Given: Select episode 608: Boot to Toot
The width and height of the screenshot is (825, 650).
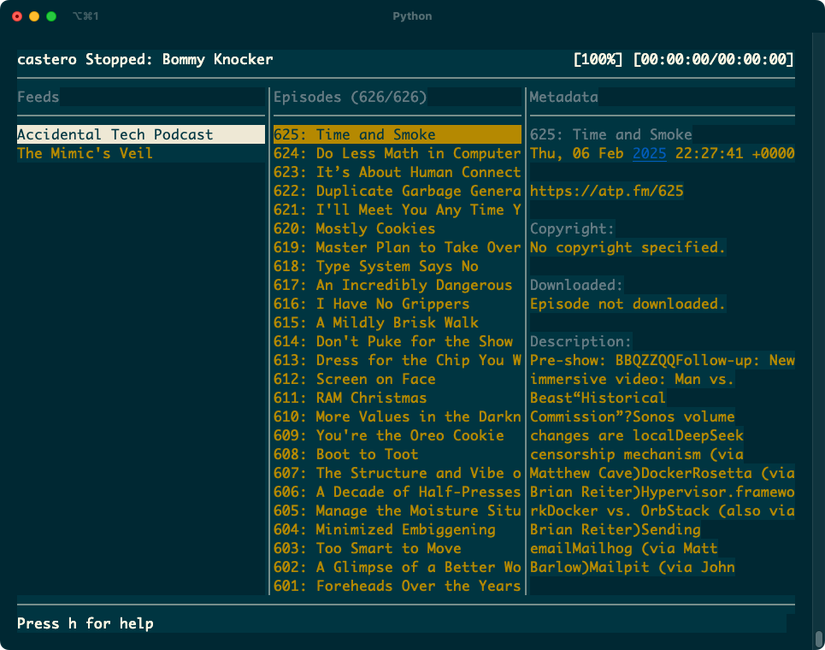Looking at the screenshot, I should click(352, 453).
